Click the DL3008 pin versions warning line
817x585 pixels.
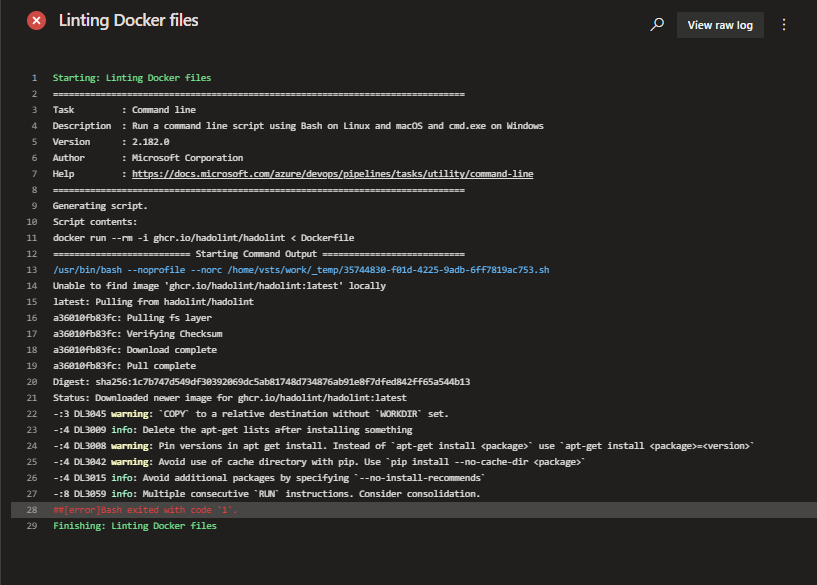pyautogui.click(x=403, y=446)
